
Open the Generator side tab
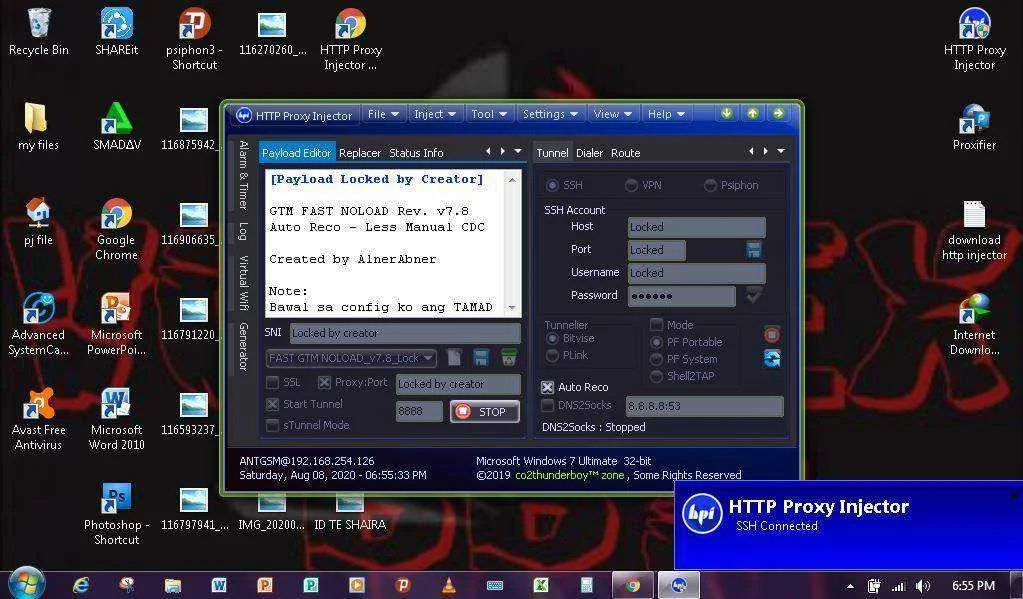(x=243, y=346)
